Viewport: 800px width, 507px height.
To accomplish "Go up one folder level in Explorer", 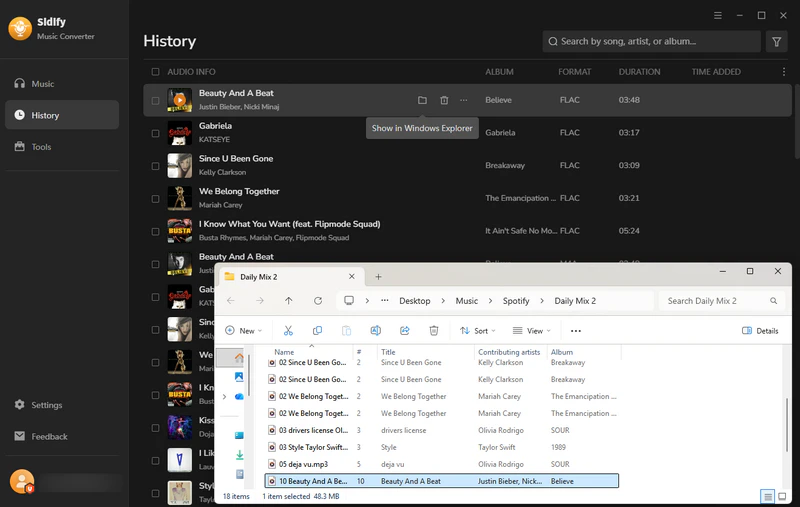I will coord(289,301).
